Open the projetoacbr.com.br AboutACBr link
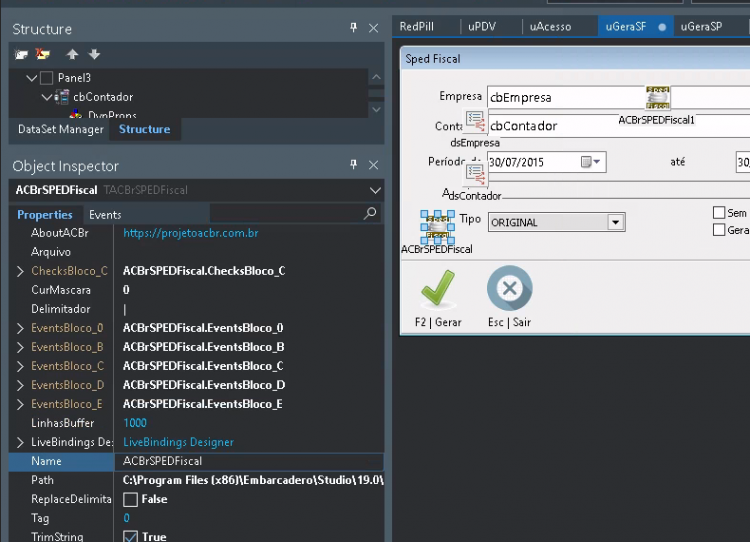This screenshot has width=750, height=542. pyautogui.click(x=190, y=233)
